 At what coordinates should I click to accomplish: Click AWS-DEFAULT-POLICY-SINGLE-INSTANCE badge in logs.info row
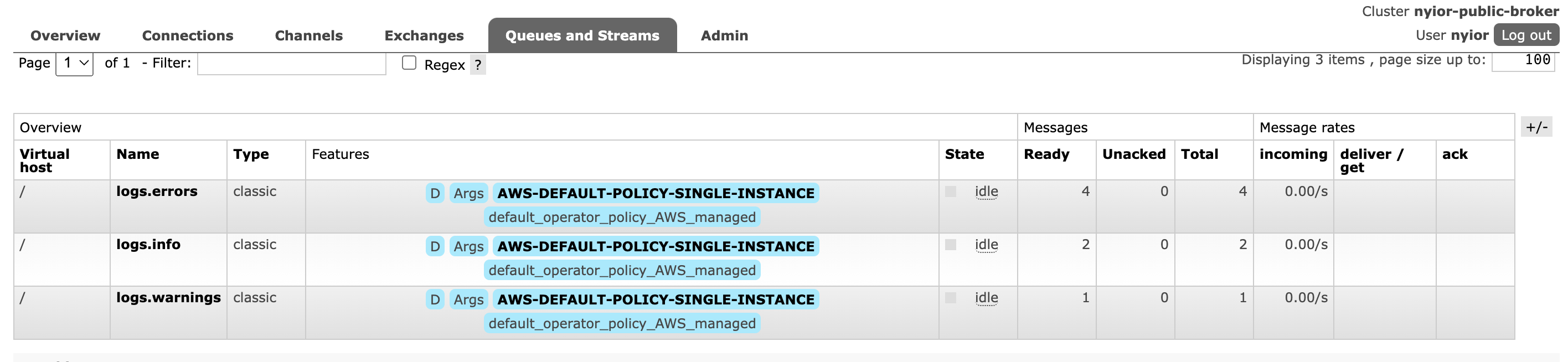pos(656,246)
